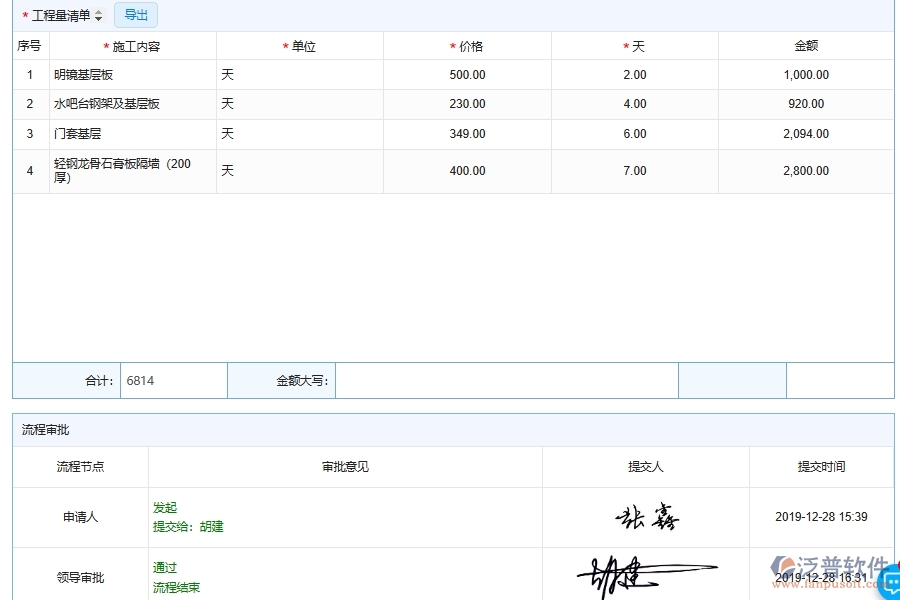Click the price cell 349.00
The width and height of the screenshot is (900, 600).
(467, 134)
